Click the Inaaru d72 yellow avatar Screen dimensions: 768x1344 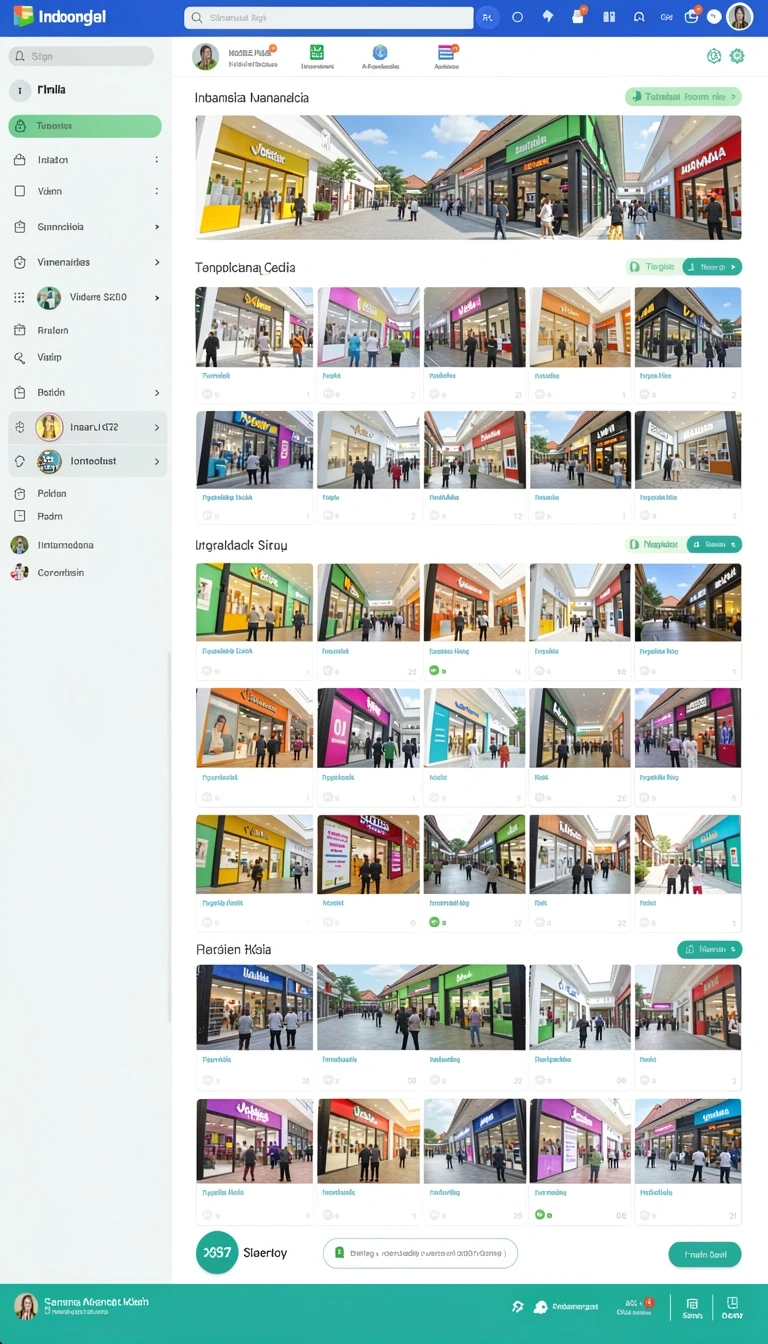click(49, 427)
